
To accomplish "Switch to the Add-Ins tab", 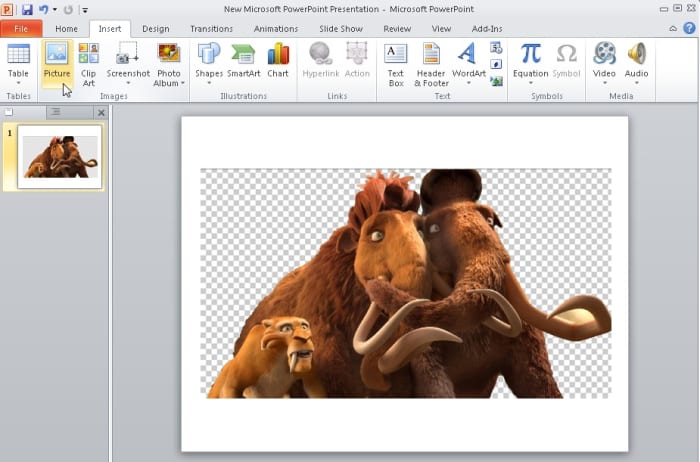I will (487, 29).
